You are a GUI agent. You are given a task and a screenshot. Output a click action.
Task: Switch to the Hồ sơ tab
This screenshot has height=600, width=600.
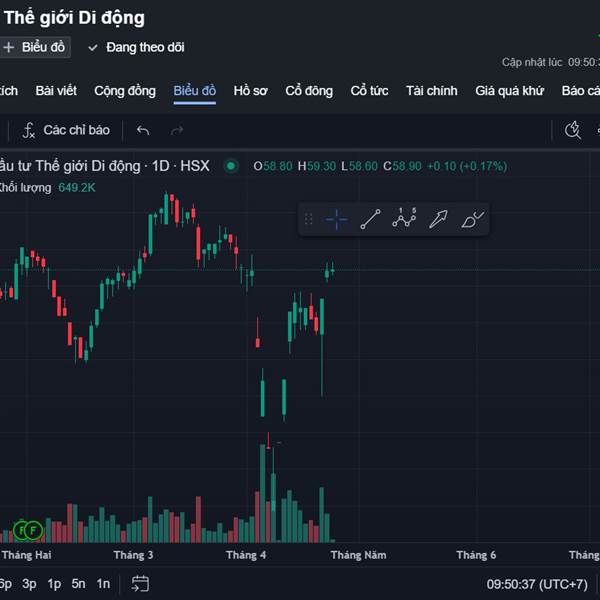tap(250, 91)
